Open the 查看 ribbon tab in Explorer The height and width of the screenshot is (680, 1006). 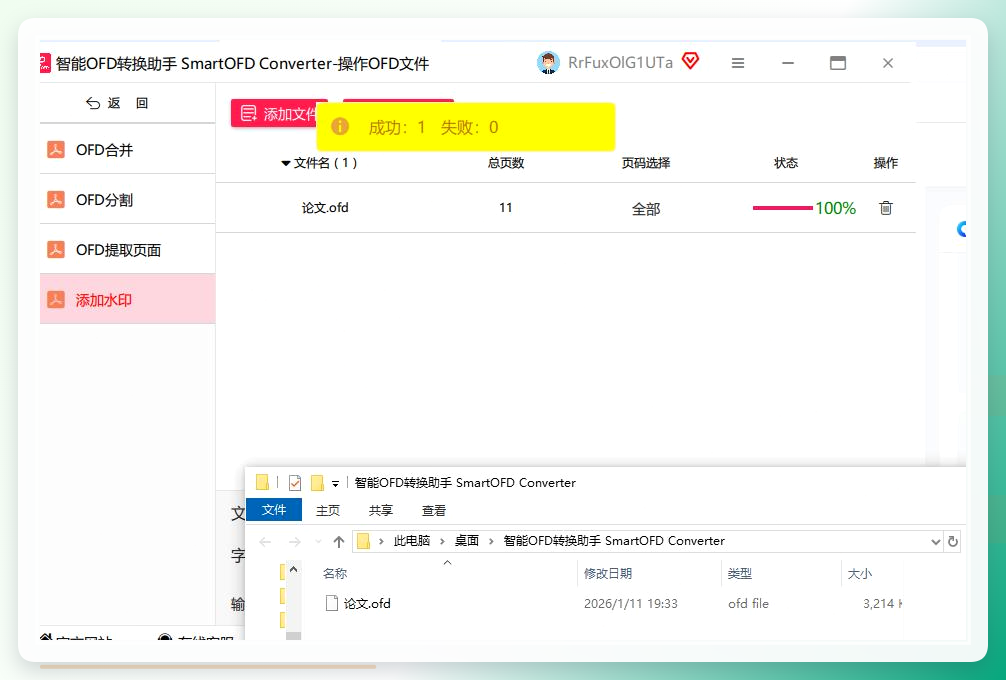(434, 511)
